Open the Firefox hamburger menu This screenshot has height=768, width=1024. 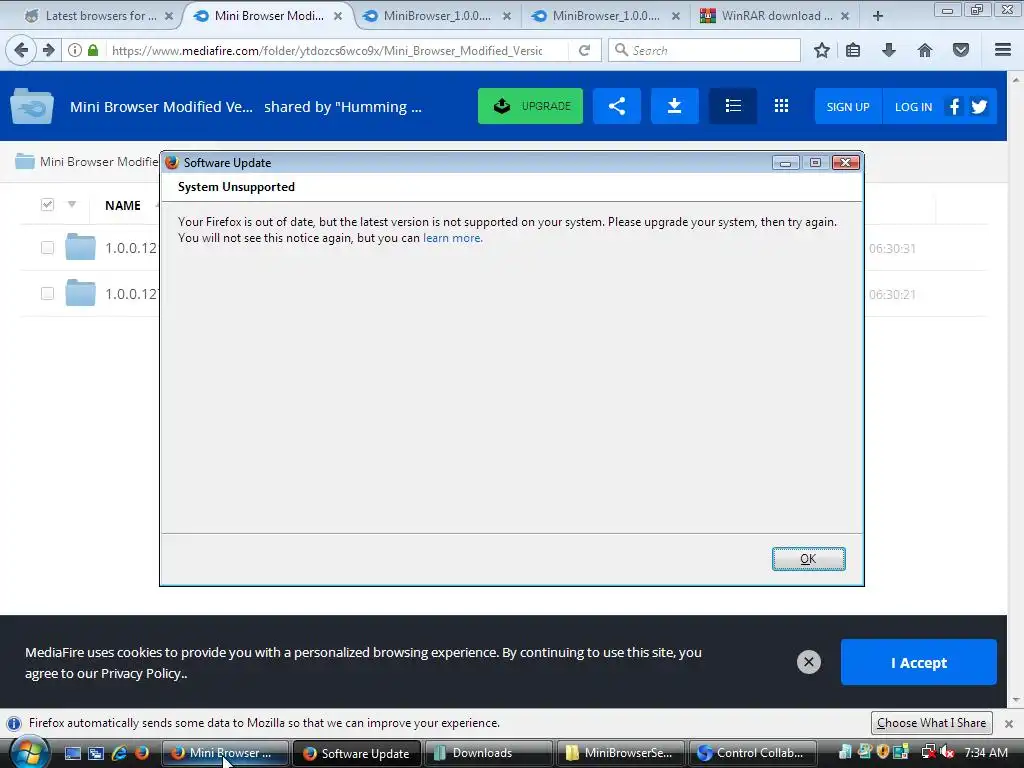[1003, 50]
